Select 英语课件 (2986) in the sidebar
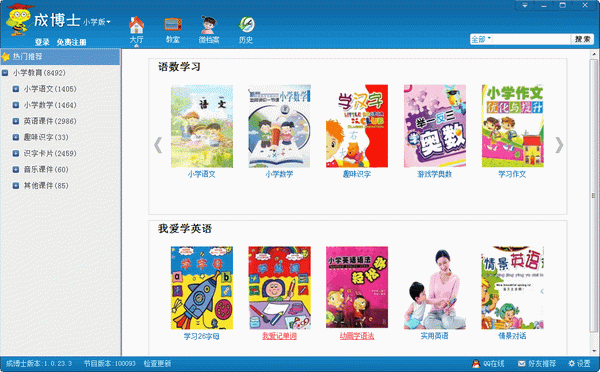The height and width of the screenshot is (372, 600). (50, 121)
